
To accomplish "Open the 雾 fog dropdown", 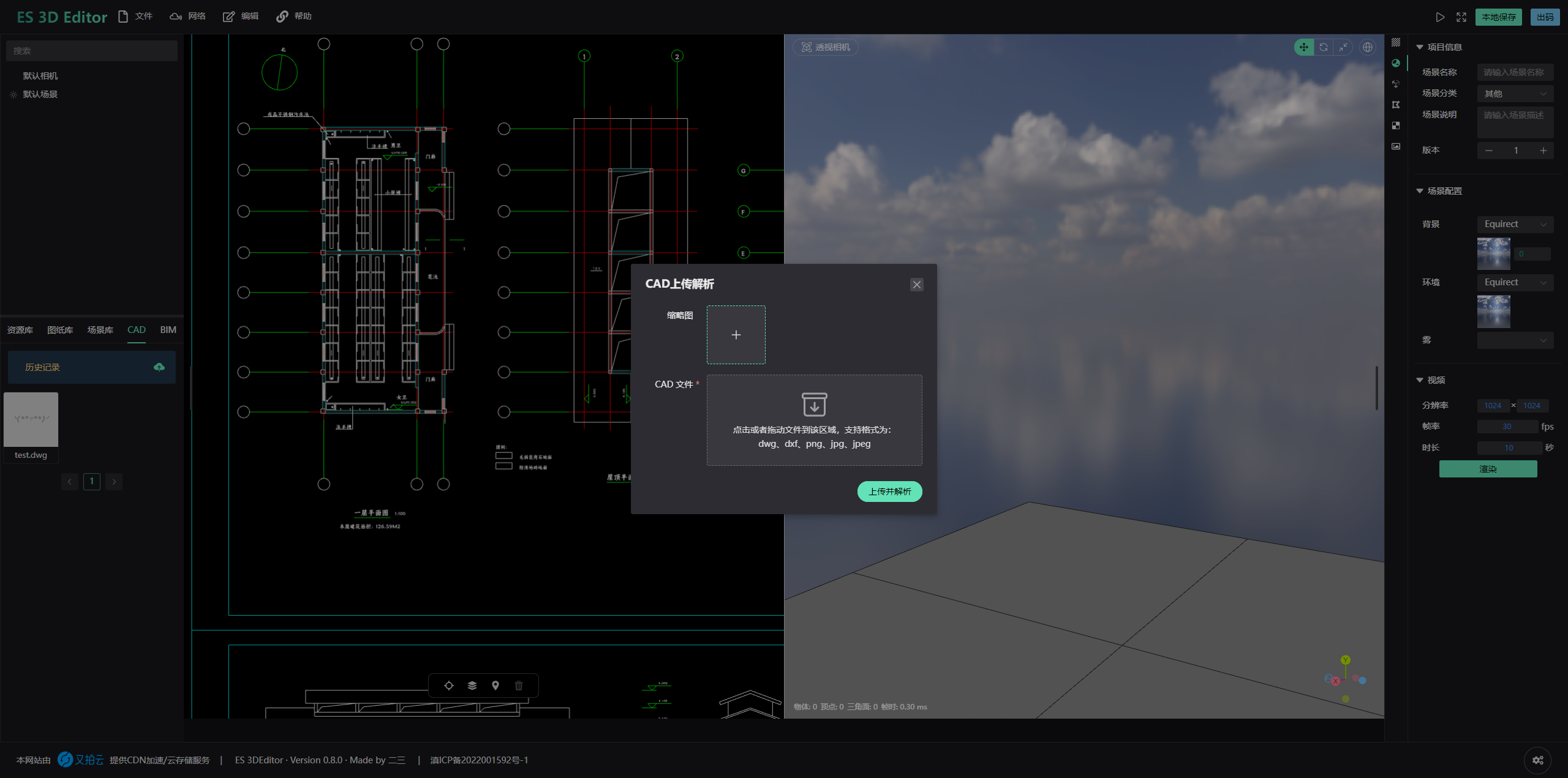I will 1515,340.
